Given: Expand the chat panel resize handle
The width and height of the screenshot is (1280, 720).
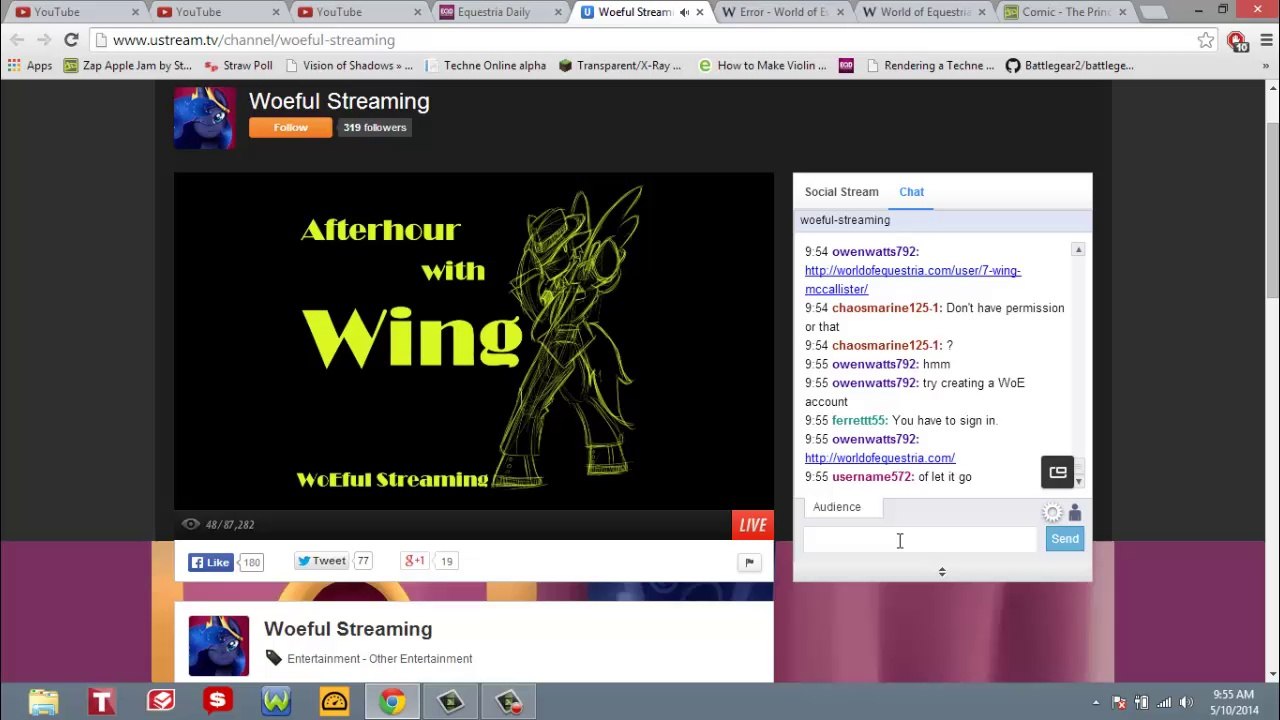Looking at the screenshot, I should pos(942,572).
